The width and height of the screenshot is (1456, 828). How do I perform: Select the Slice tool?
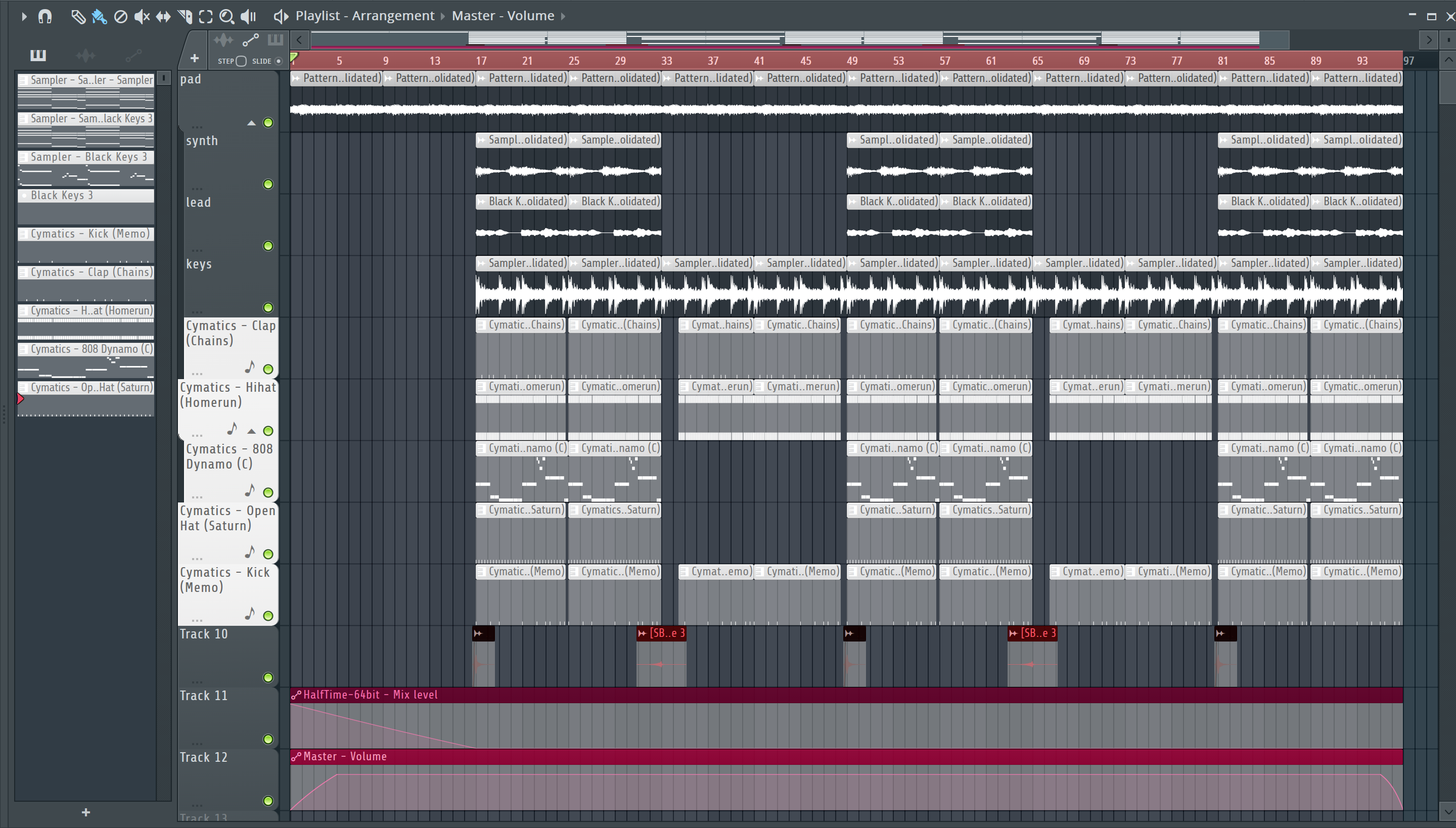[x=185, y=17]
